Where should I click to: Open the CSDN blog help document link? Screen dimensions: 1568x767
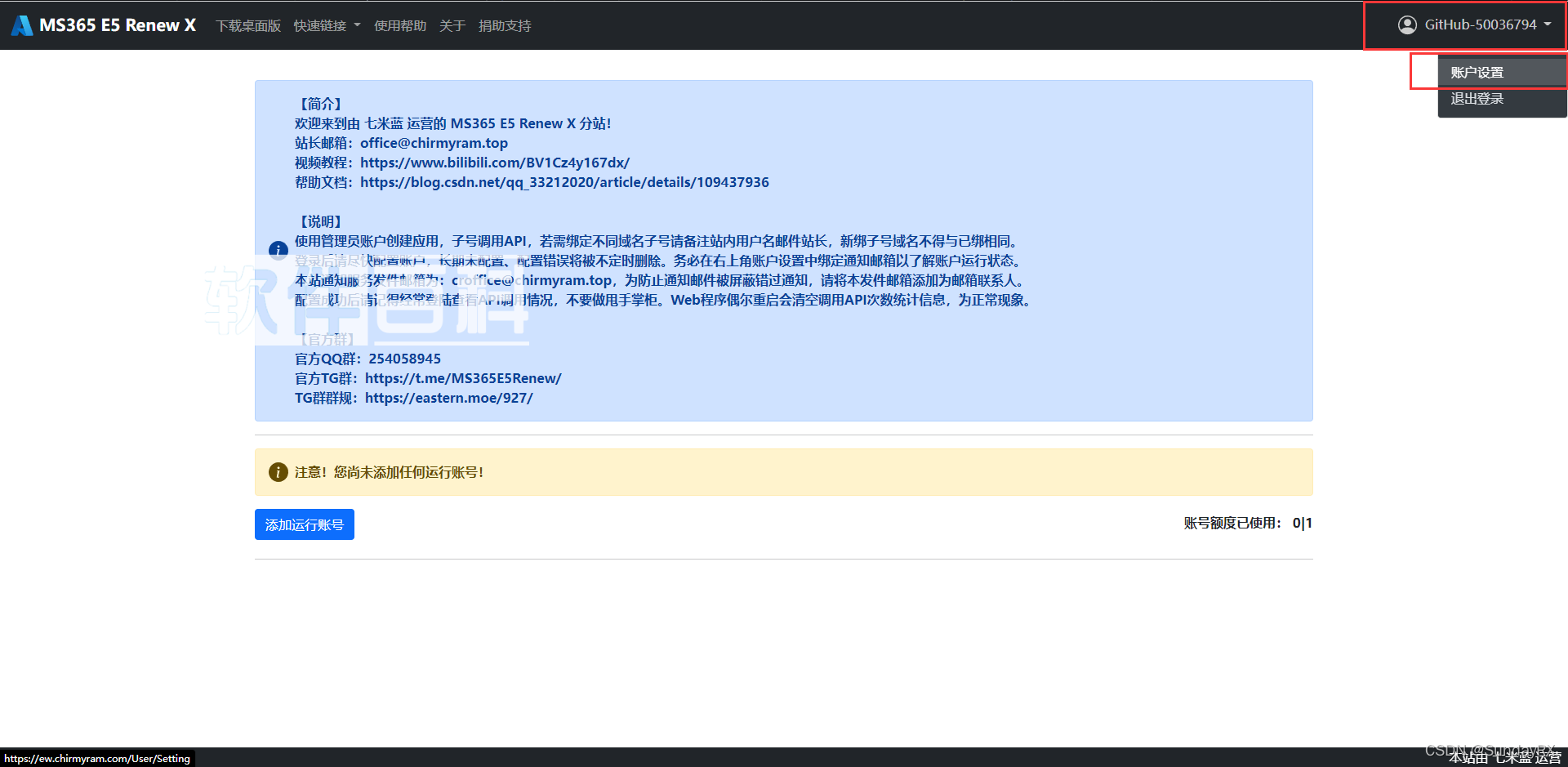click(564, 182)
